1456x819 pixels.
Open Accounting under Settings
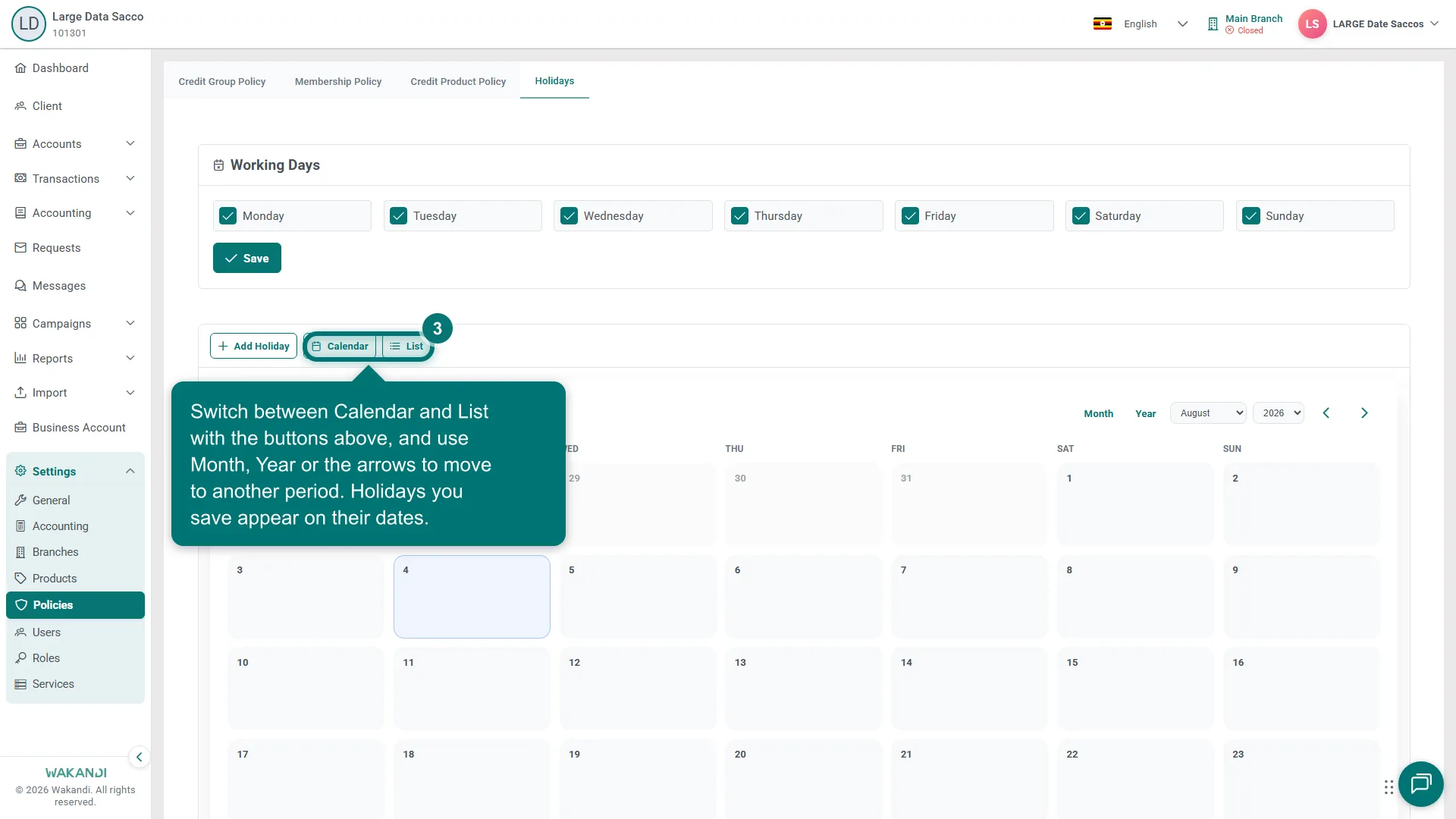(x=60, y=526)
